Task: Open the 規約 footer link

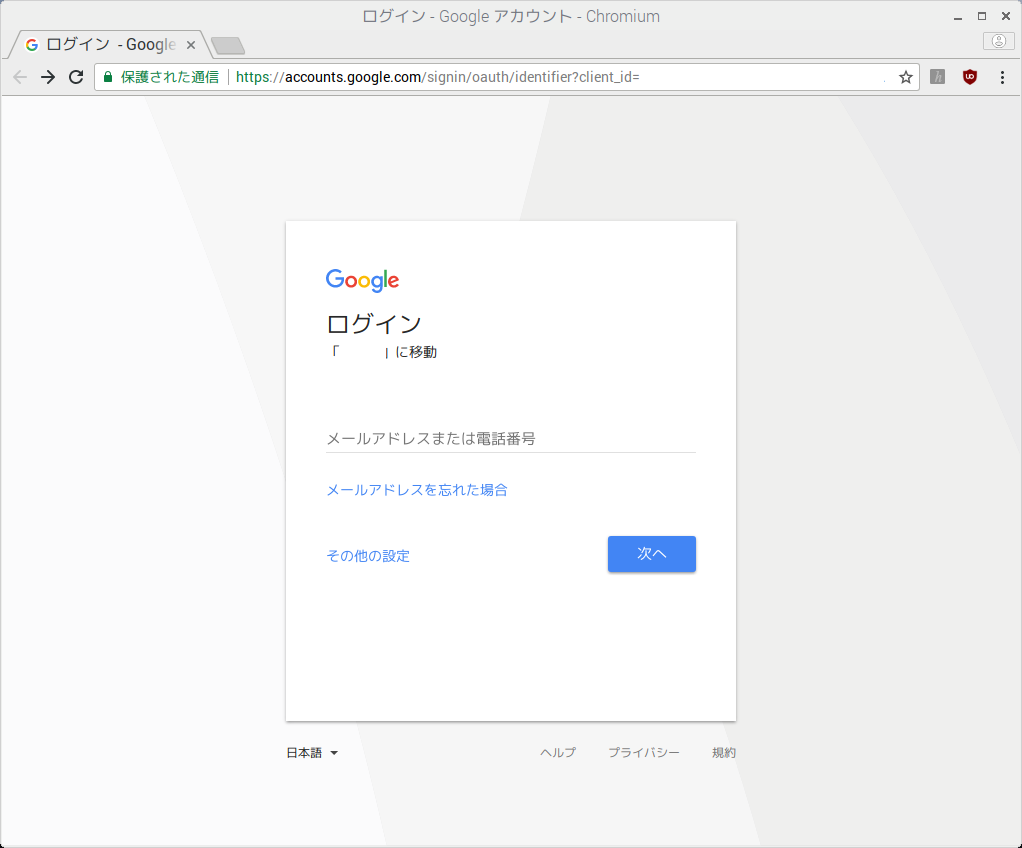Action: [x=723, y=753]
